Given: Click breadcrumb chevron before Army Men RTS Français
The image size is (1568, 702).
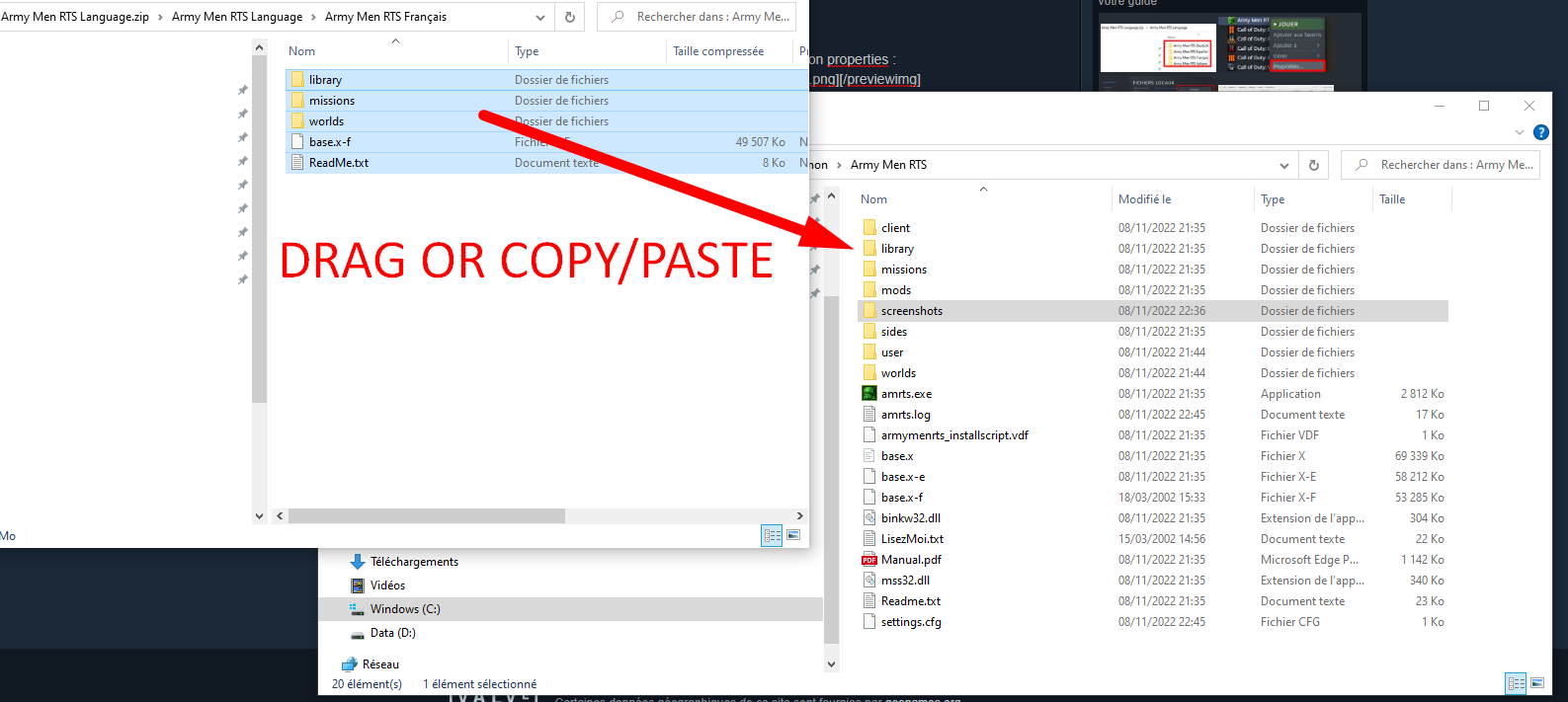Looking at the screenshot, I should (x=314, y=17).
